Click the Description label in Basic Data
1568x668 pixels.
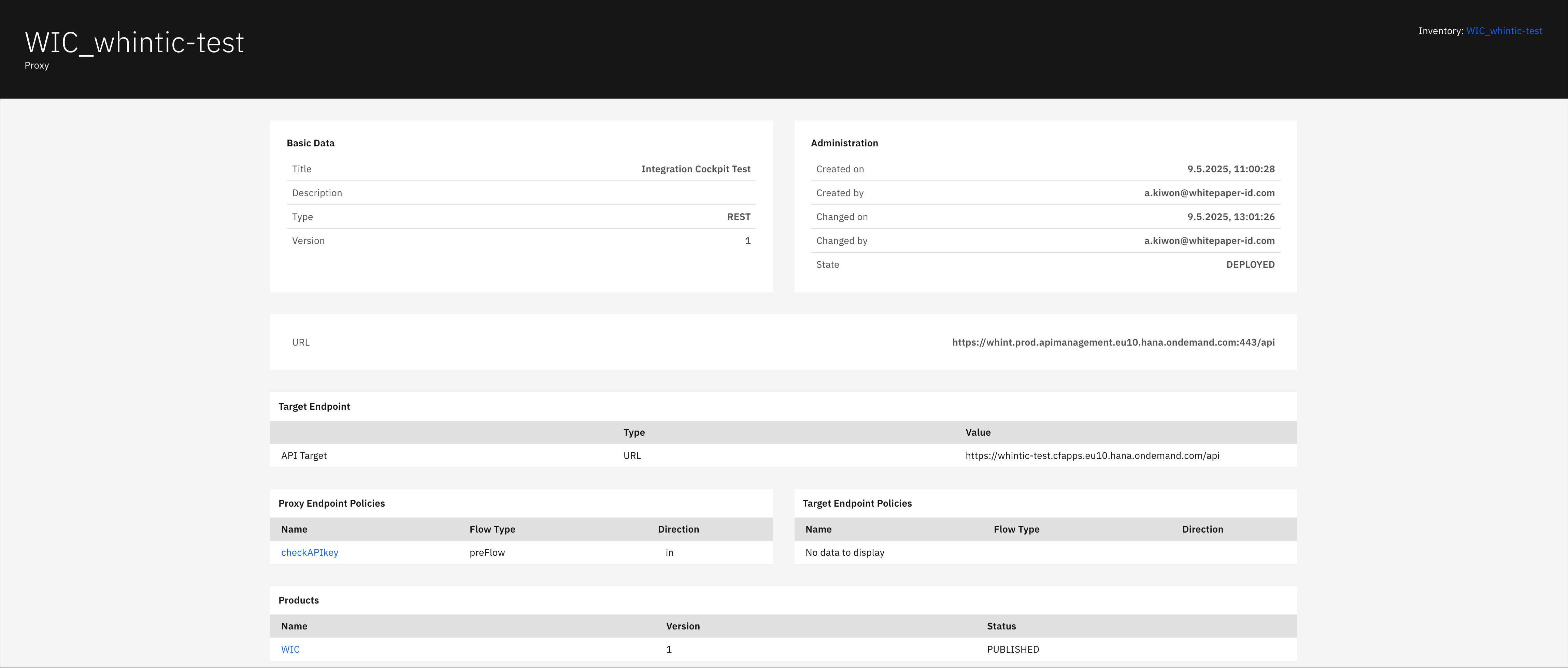pos(316,193)
